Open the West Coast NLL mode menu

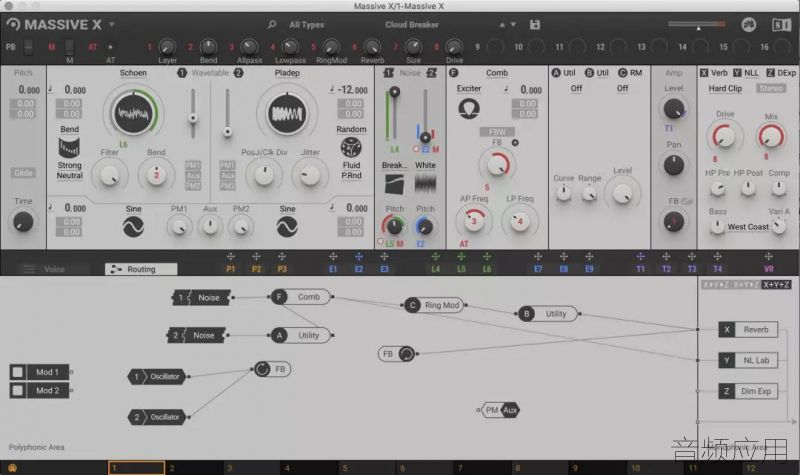748,227
